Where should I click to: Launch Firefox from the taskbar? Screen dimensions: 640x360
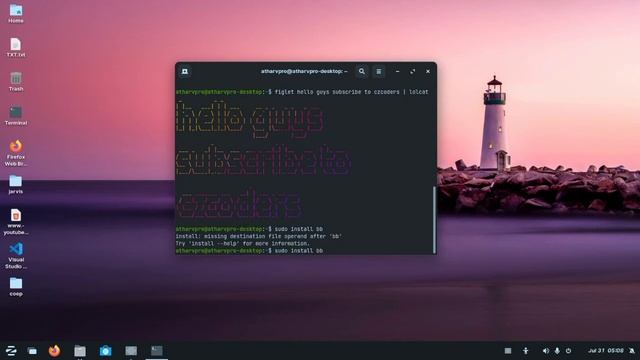54,351
